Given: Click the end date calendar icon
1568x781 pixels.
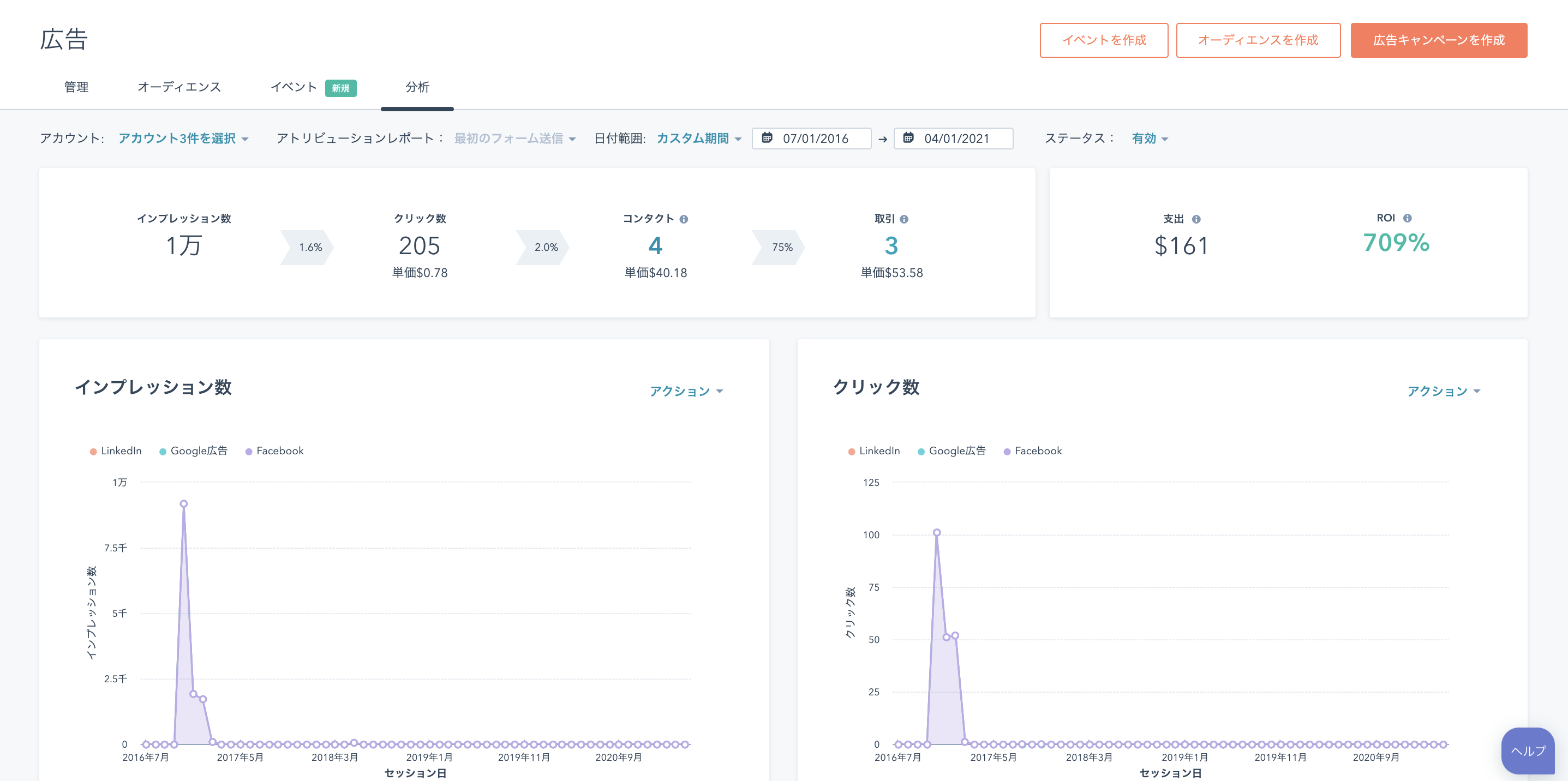Looking at the screenshot, I should 908,137.
